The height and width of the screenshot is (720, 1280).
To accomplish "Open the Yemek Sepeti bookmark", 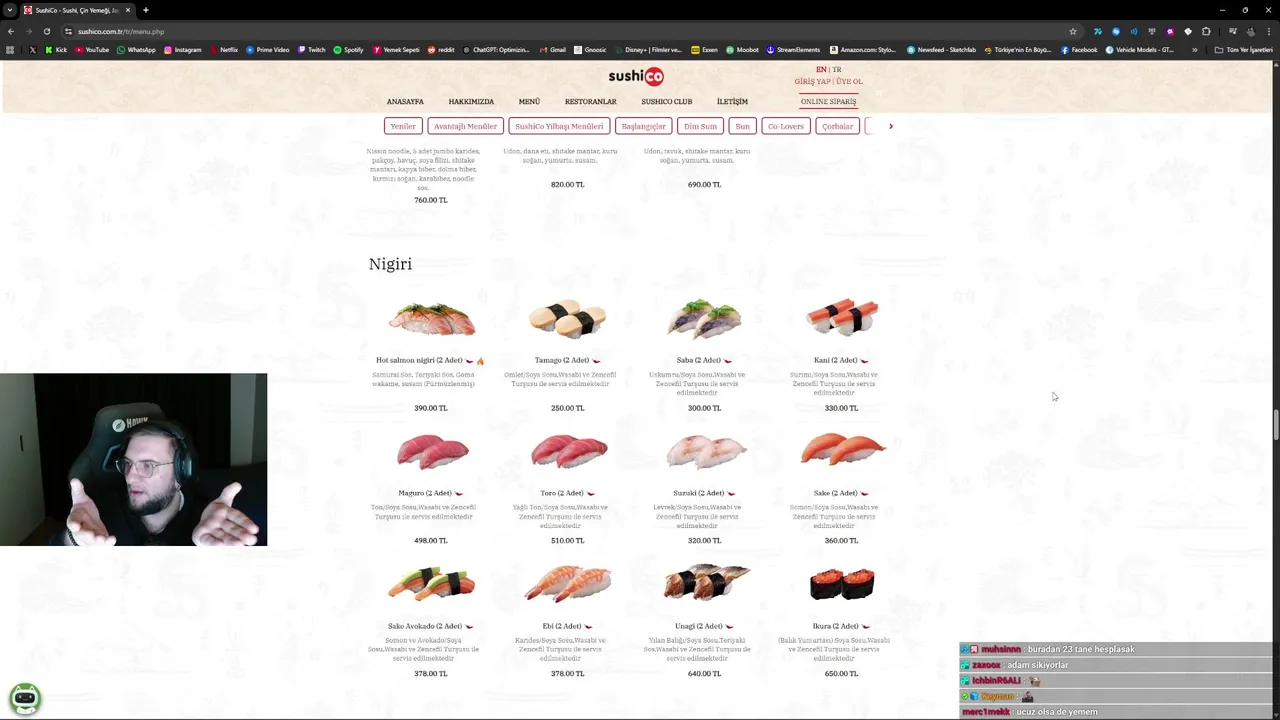I will pyautogui.click(x=396, y=50).
